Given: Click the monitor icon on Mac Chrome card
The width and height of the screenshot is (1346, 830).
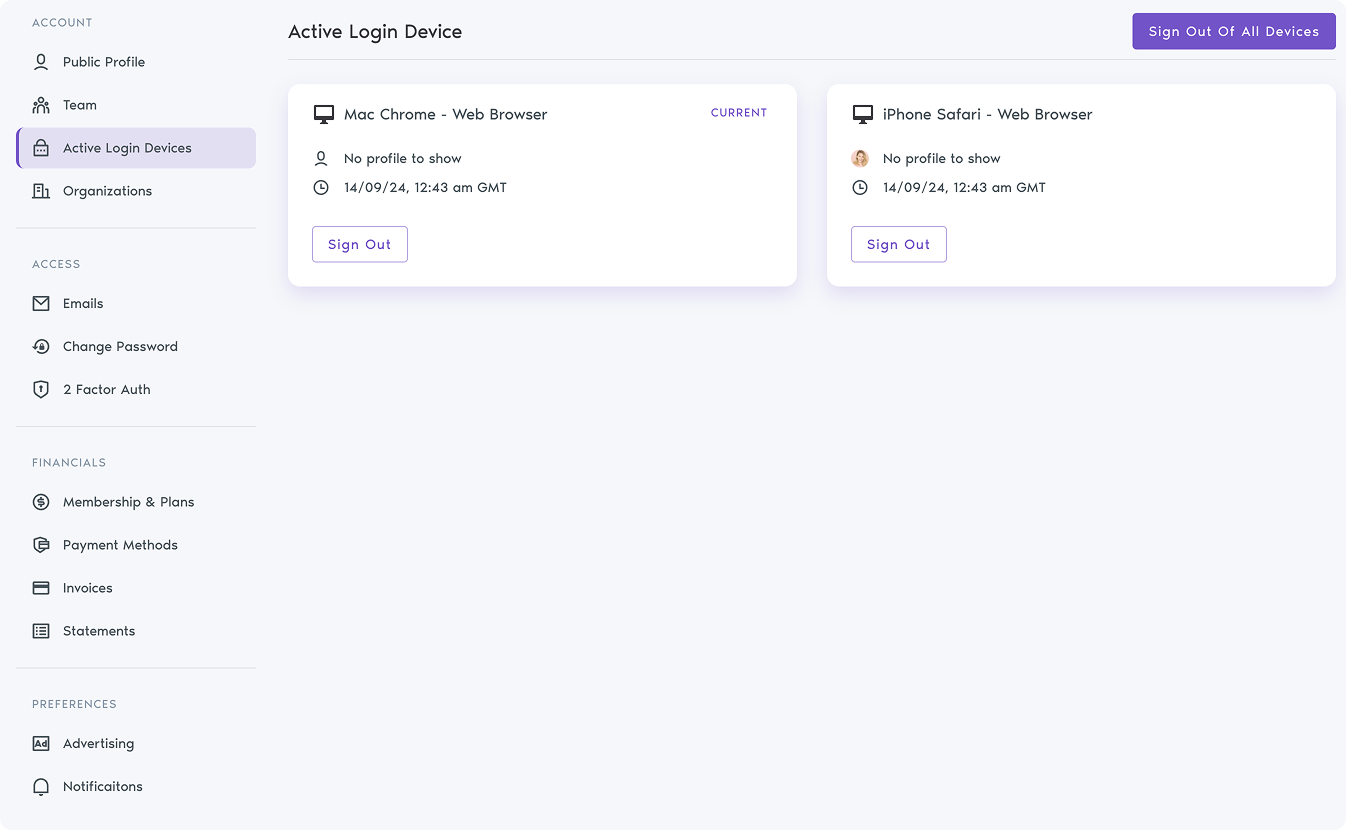Looking at the screenshot, I should 322,113.
